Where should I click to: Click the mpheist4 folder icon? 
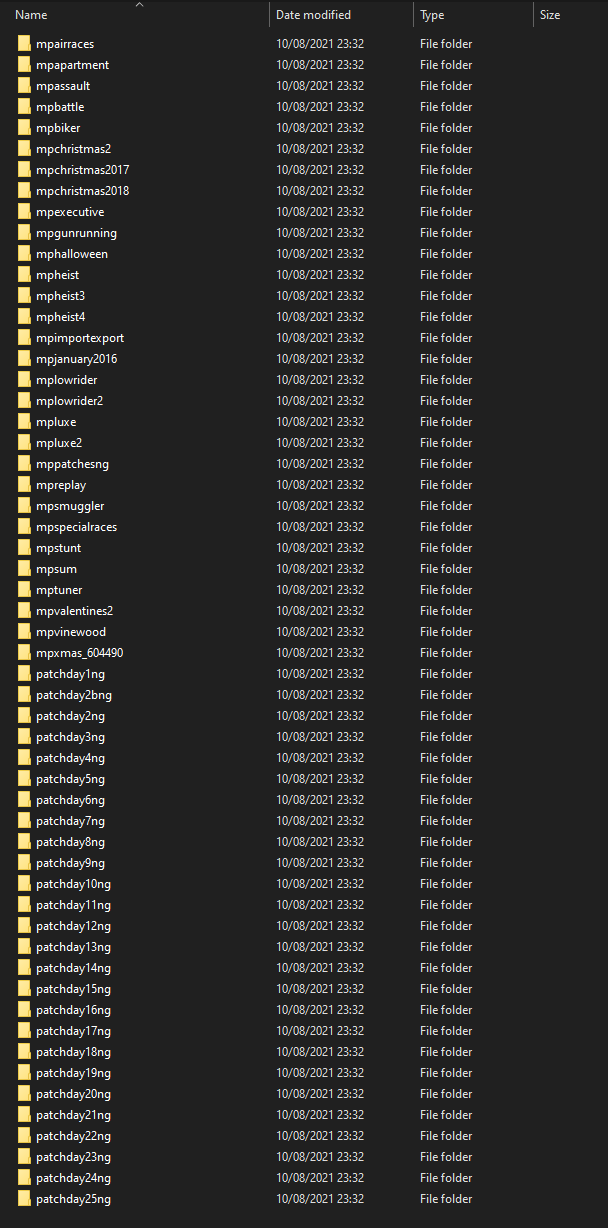pyautogui.click(x=25, y=317)
